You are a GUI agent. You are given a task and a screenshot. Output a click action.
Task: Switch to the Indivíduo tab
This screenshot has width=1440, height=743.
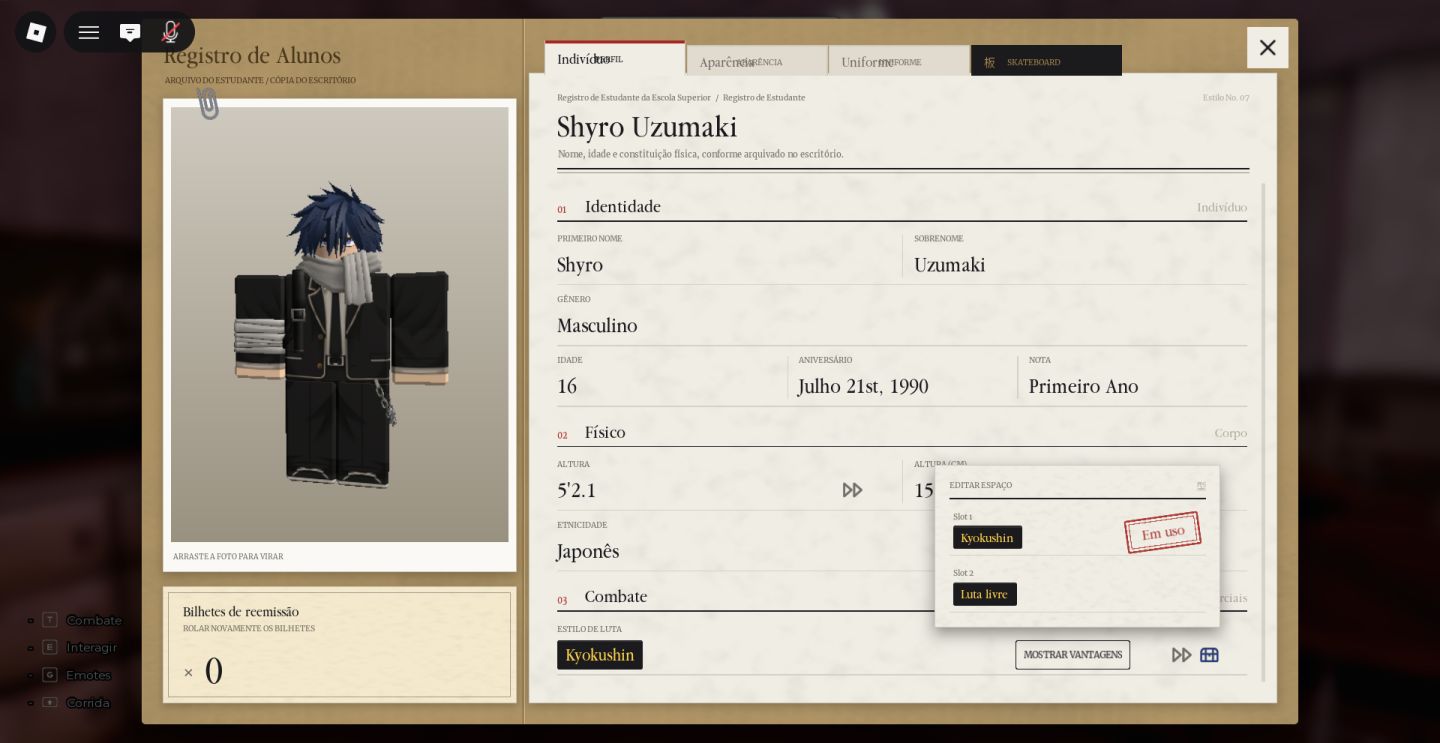(x=615, y=59)
